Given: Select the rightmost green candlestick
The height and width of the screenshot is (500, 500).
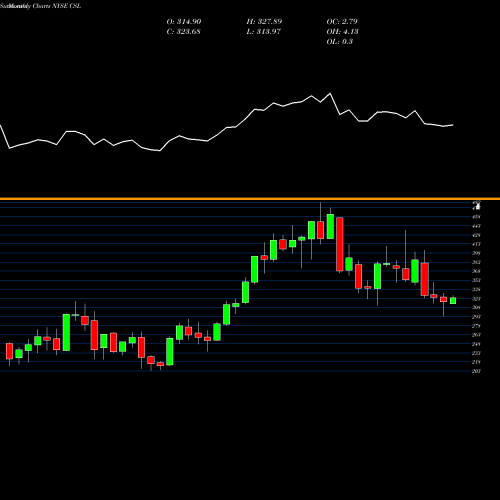Looking at the screenshot, I should [453, 300].
